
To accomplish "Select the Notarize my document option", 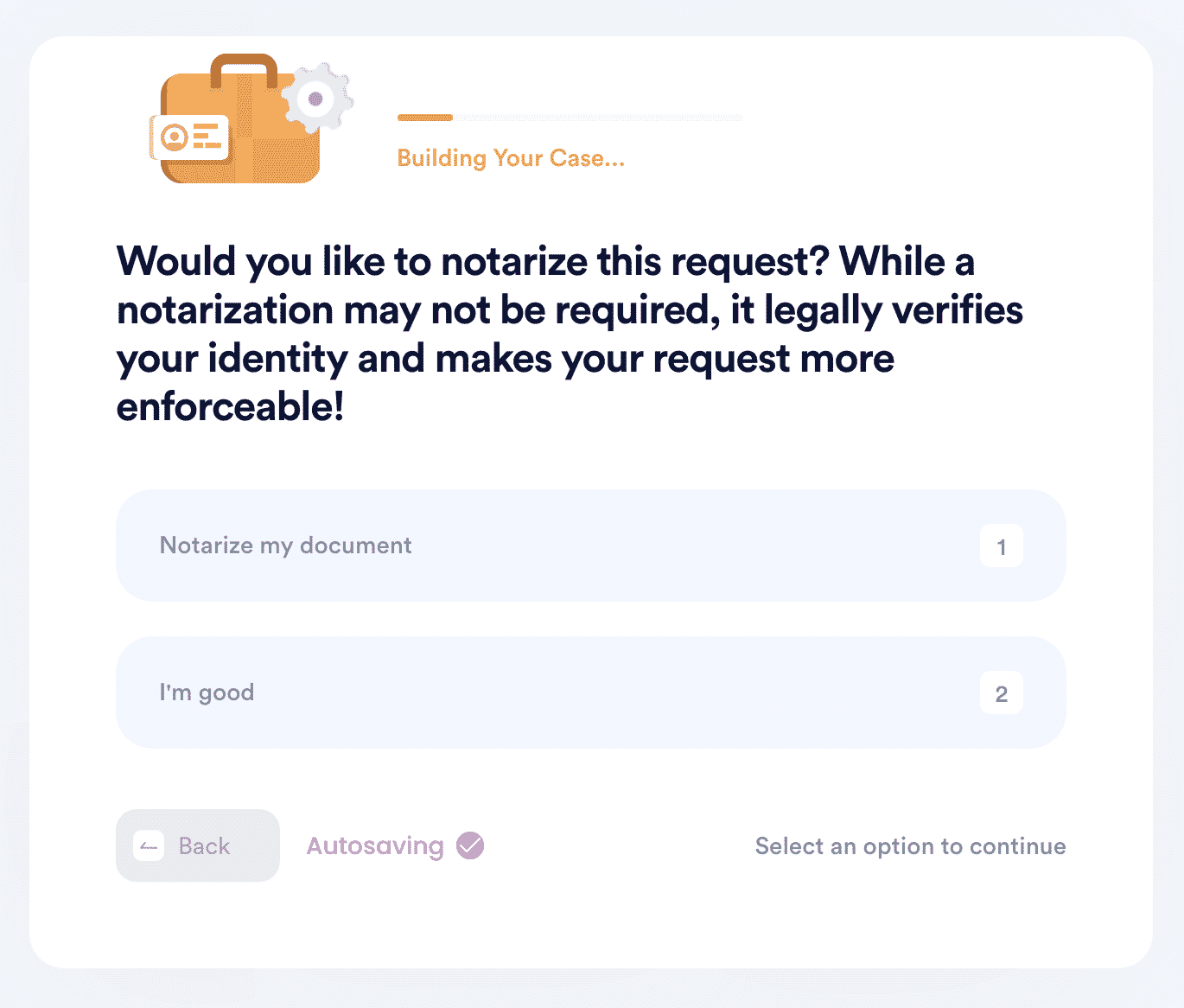I will tap(591, 545).
